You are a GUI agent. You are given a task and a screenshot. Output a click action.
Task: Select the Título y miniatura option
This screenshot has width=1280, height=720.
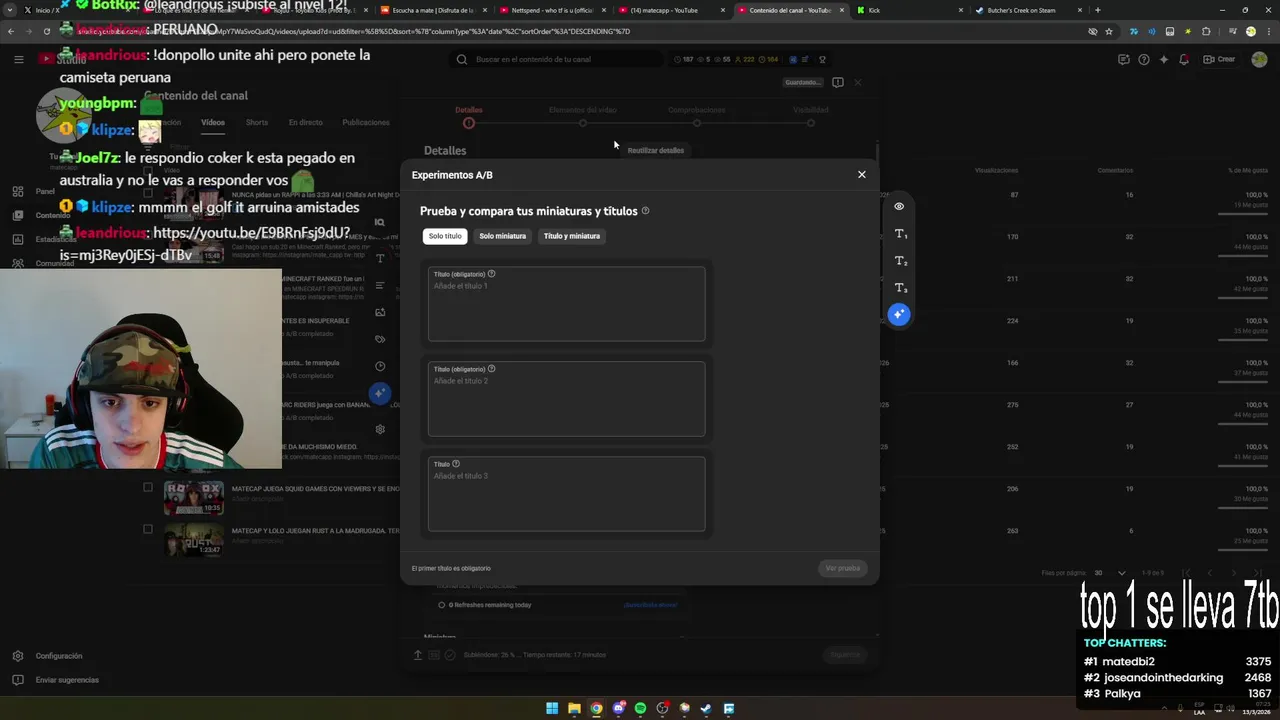(572, 236)
